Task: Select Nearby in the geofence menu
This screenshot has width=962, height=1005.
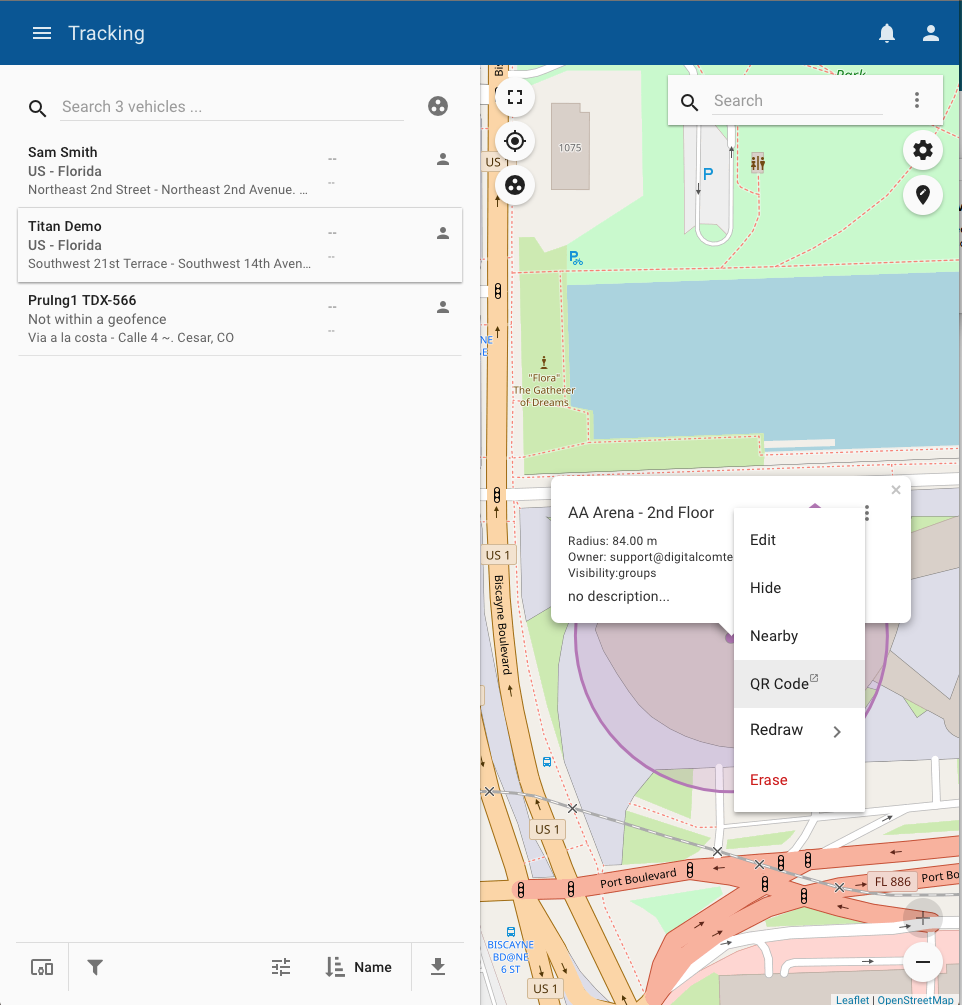Action: pos(799,636)
